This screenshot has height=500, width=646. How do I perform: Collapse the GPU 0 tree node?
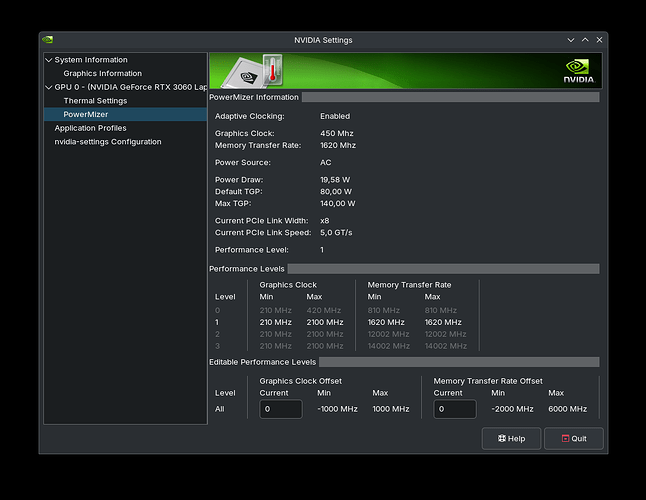pos(49,87)
